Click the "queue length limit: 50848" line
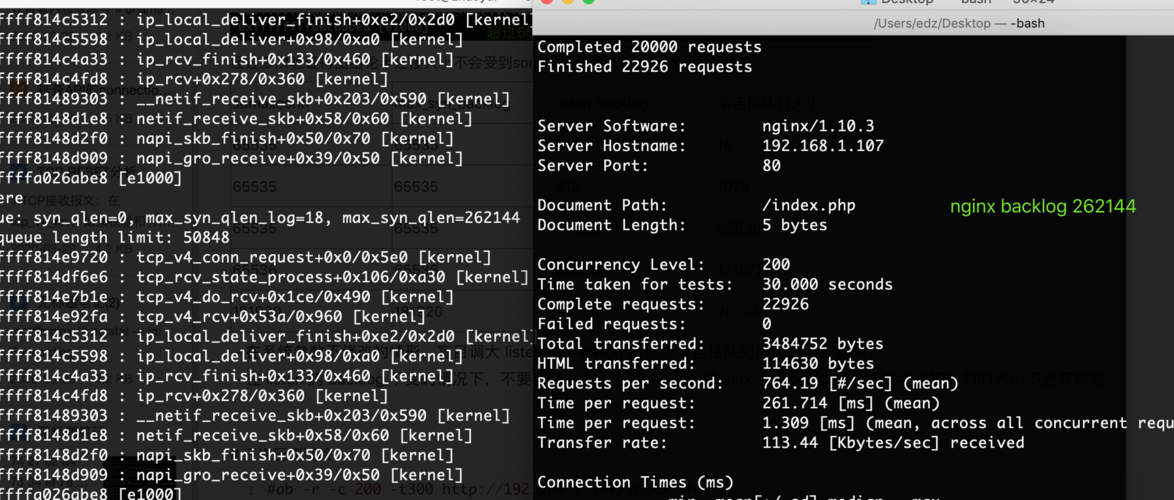Viewport: 1174px width, 500px height. click(x=115, y=238)
